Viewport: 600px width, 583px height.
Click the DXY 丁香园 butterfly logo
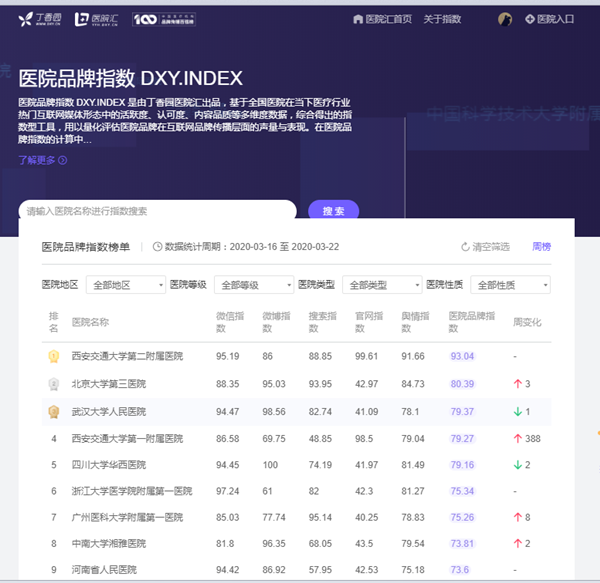40,19
